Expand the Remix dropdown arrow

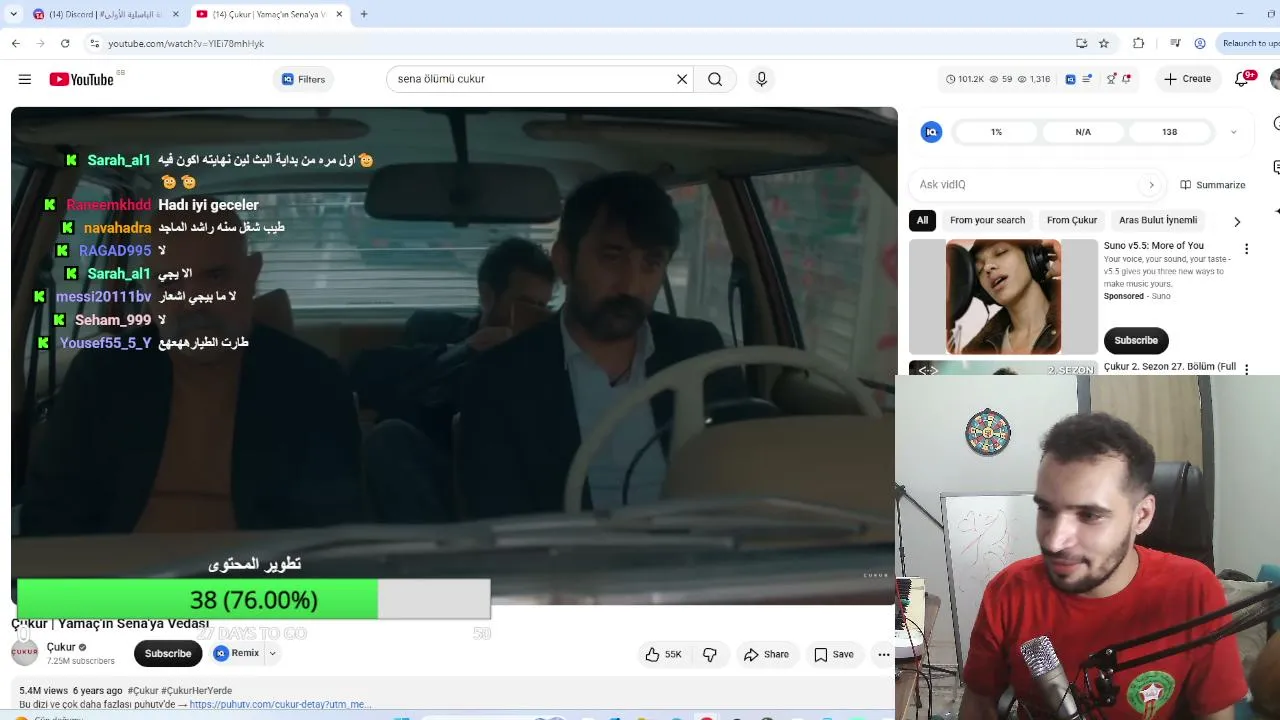[272, 654]
